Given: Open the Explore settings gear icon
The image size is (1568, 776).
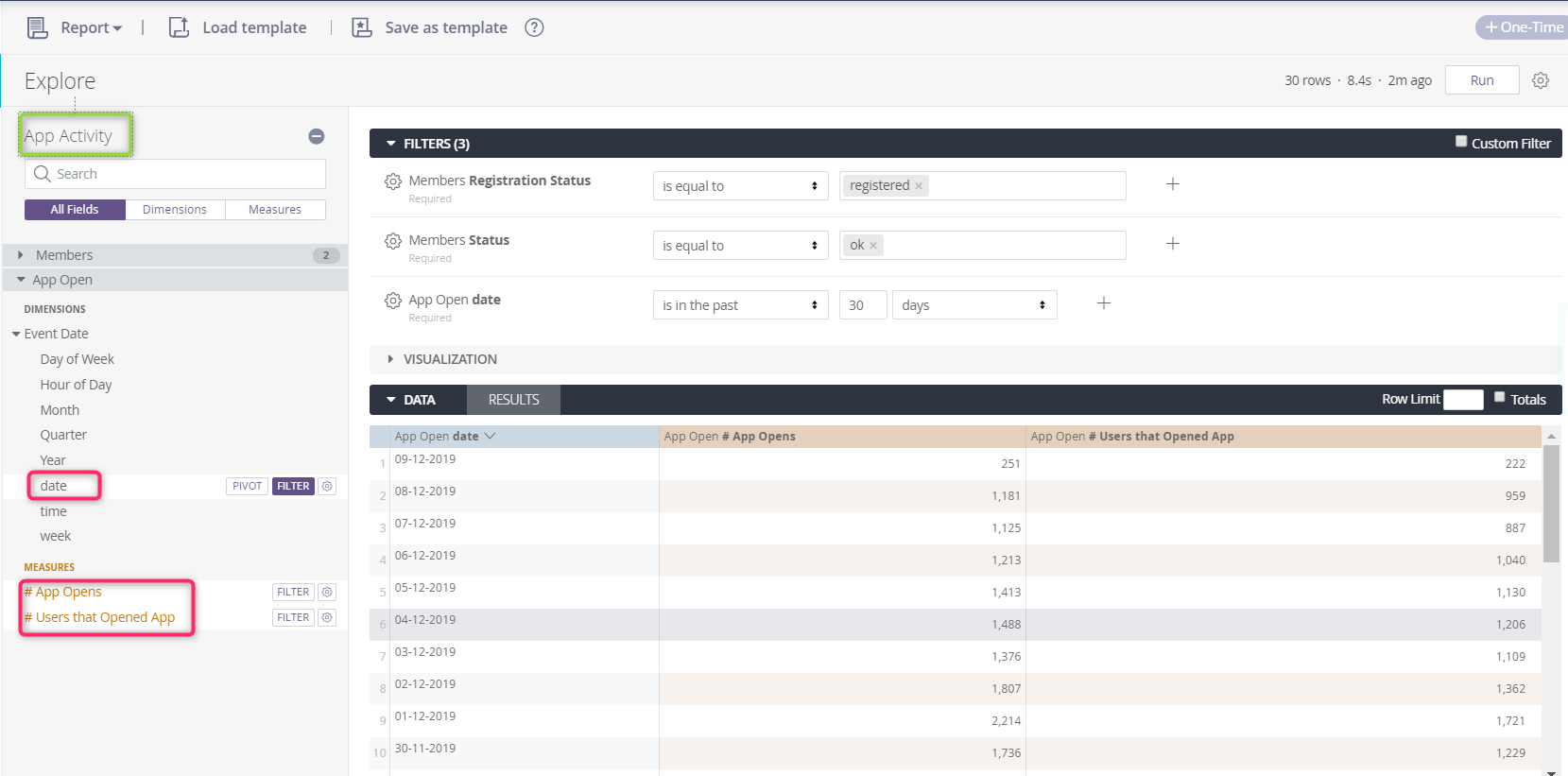Looking at the screenshot, I should click(x=1541, y=80).
